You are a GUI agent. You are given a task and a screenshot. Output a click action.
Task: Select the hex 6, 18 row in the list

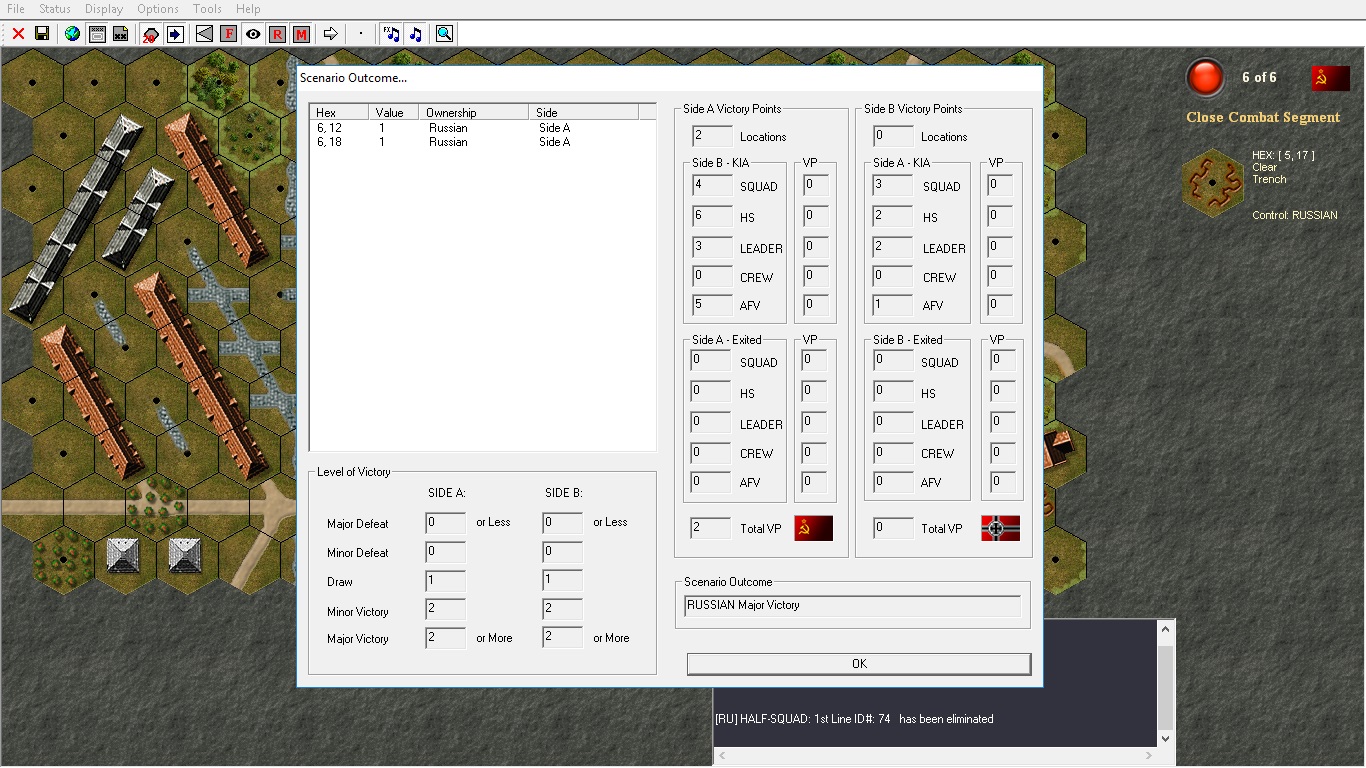483,142
